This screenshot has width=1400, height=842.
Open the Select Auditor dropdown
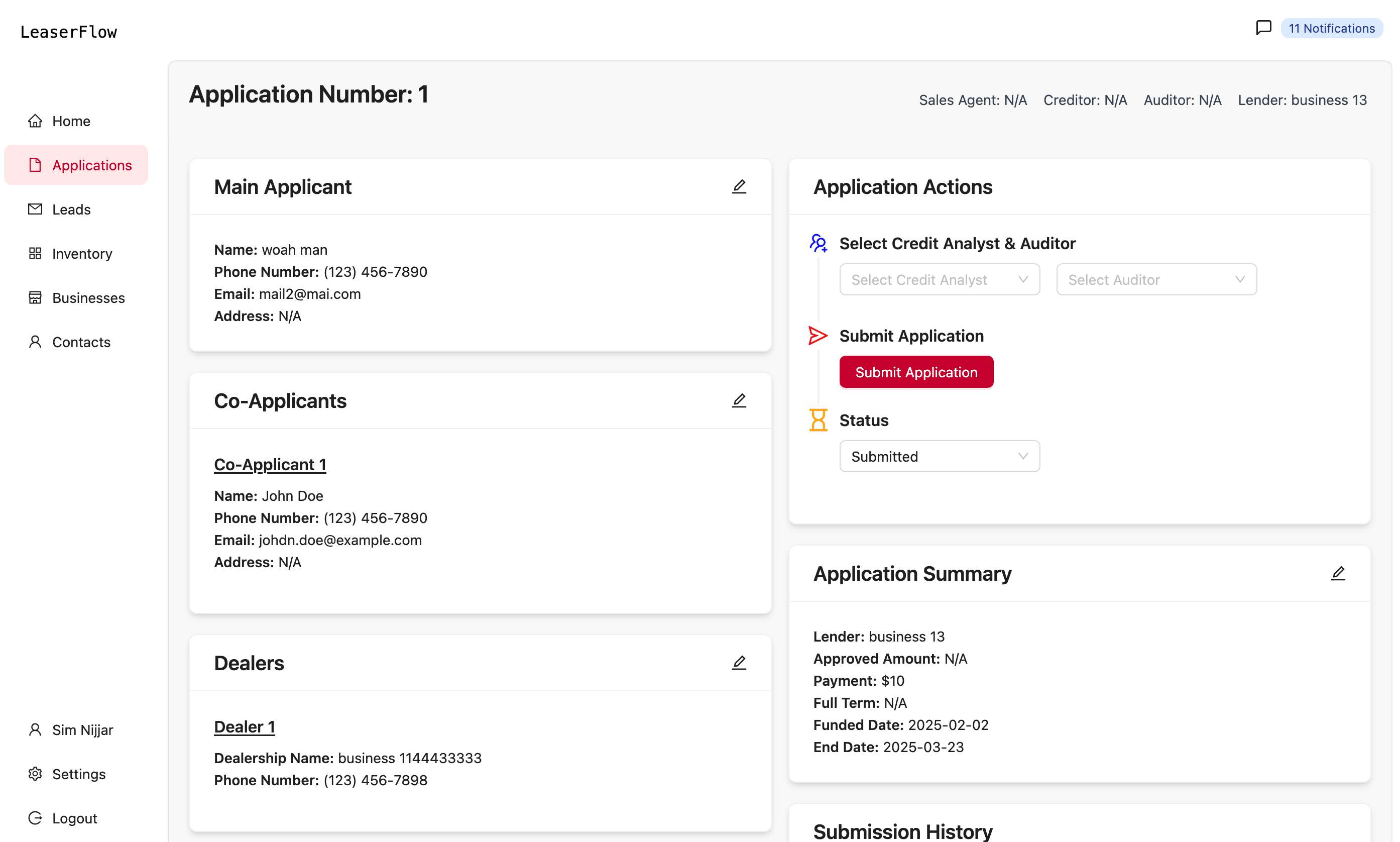point(1156,279)
